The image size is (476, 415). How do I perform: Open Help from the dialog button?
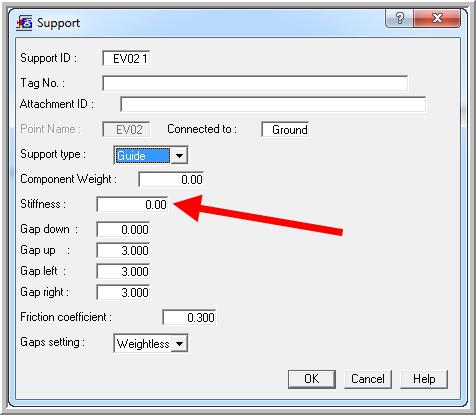424,379
